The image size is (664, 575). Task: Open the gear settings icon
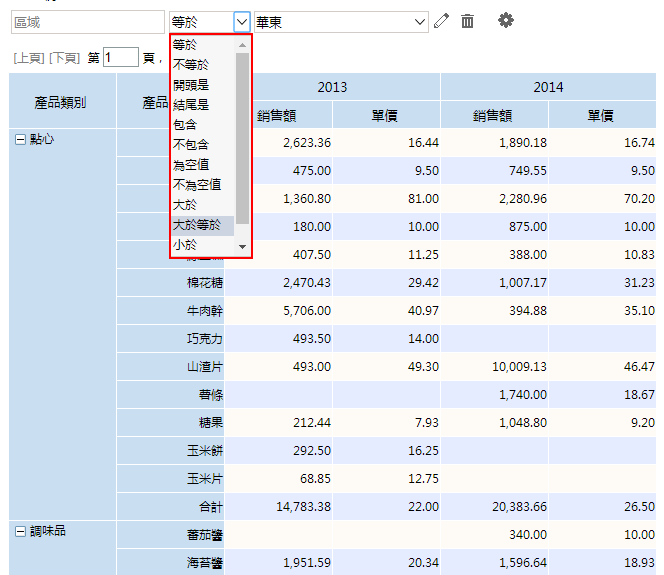(x=506, y=20)
